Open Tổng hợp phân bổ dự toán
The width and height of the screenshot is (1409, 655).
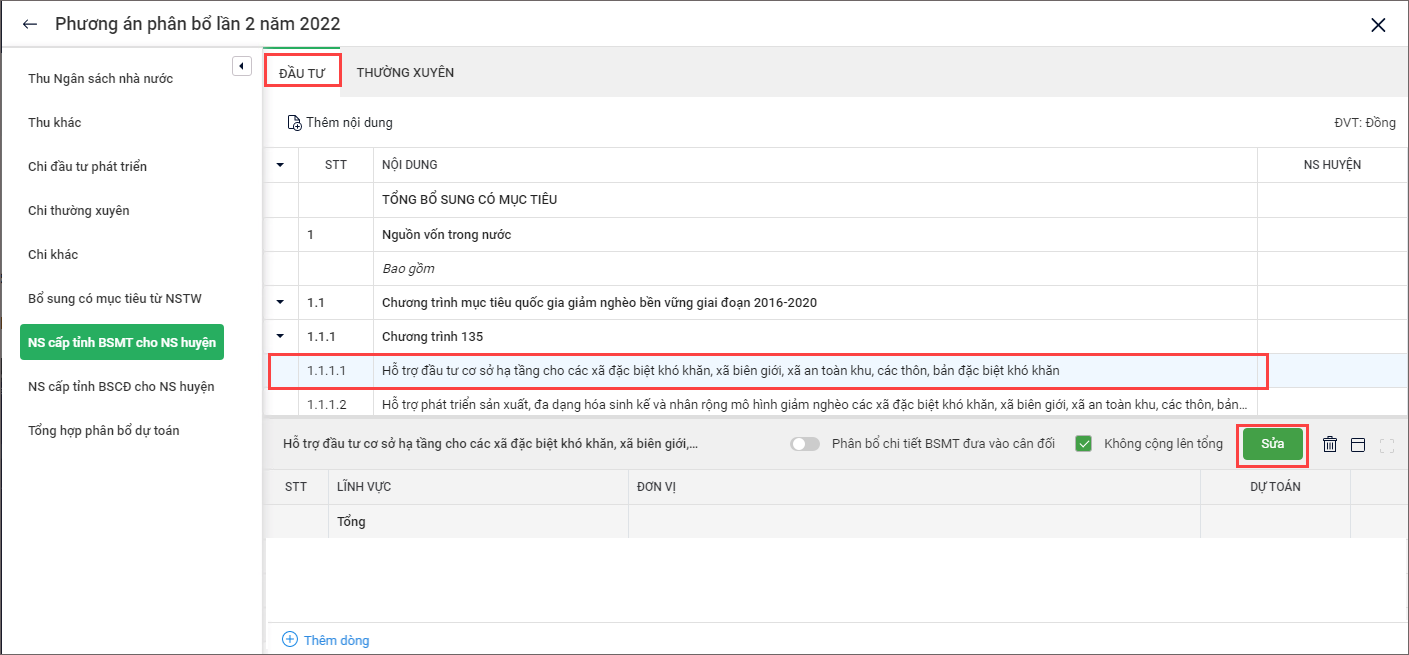[103, 431]
